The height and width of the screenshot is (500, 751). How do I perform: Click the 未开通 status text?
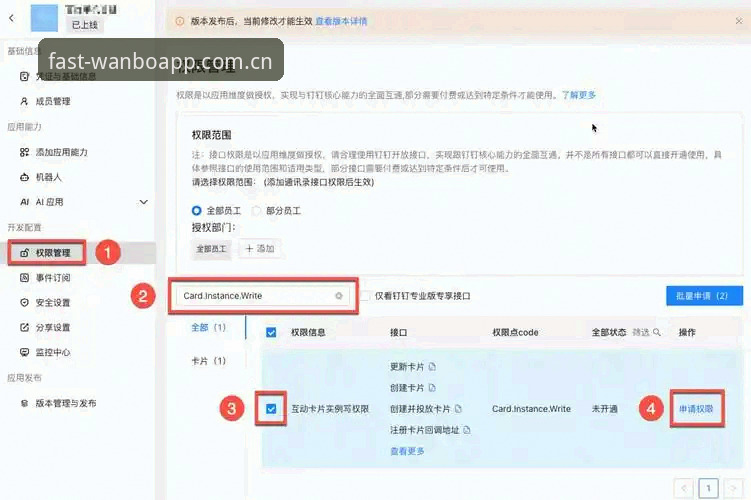pyautogui.click(x=604, y=409)
